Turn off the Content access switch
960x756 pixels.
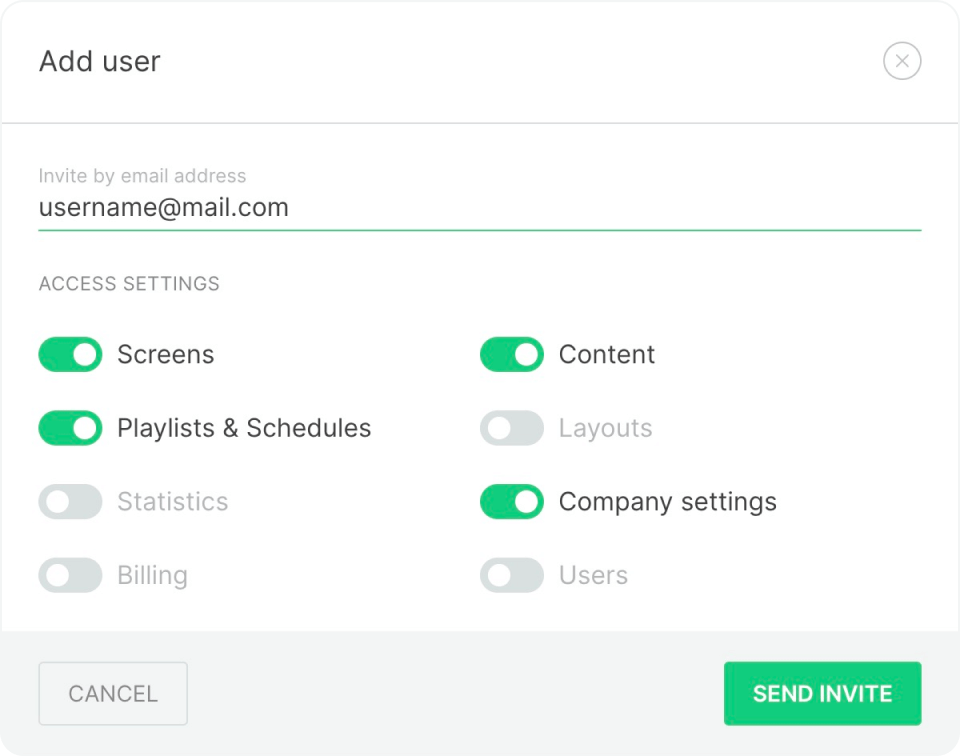pos(512,354)
